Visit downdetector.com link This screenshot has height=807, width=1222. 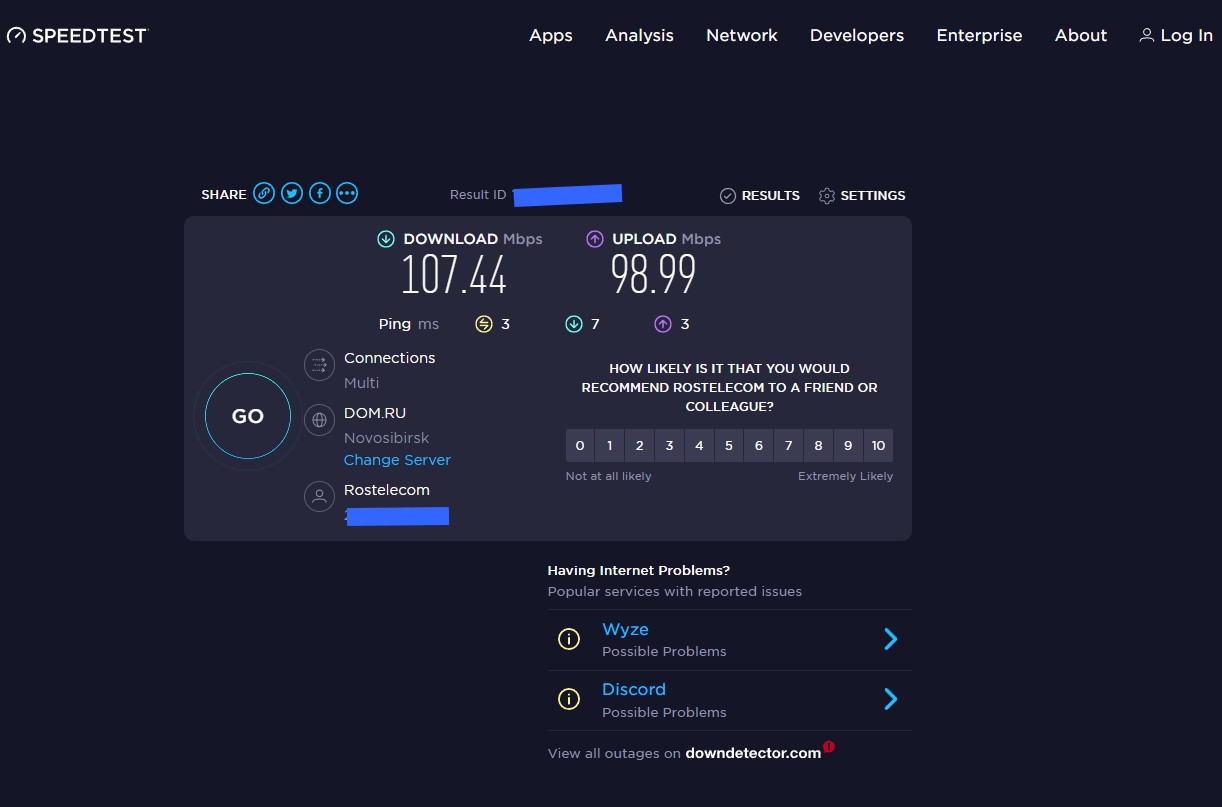[x=753, y=753]
